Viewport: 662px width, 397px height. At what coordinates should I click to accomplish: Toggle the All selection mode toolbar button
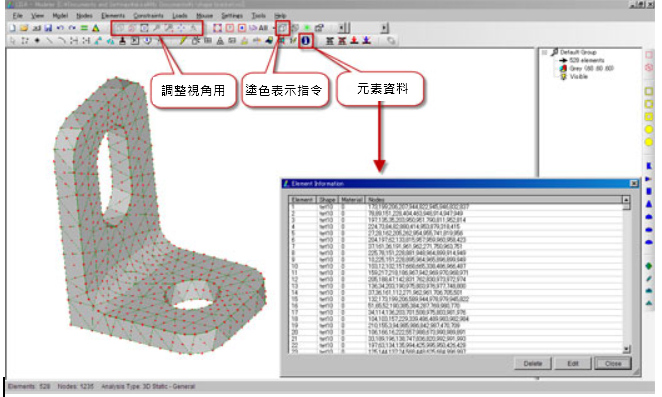[263, 28]
